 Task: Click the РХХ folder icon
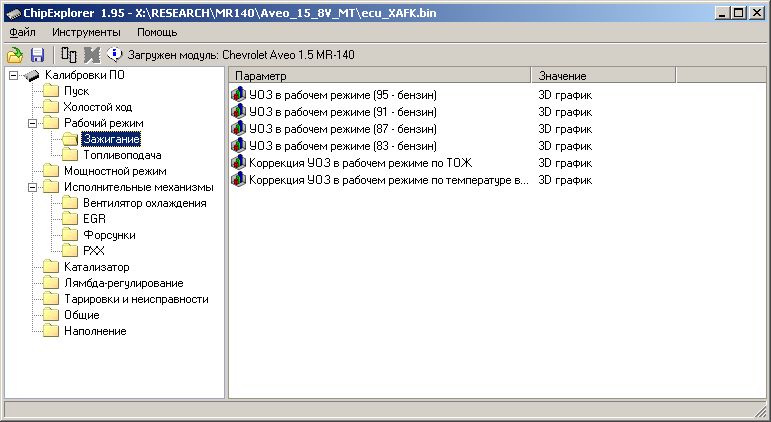70,251
